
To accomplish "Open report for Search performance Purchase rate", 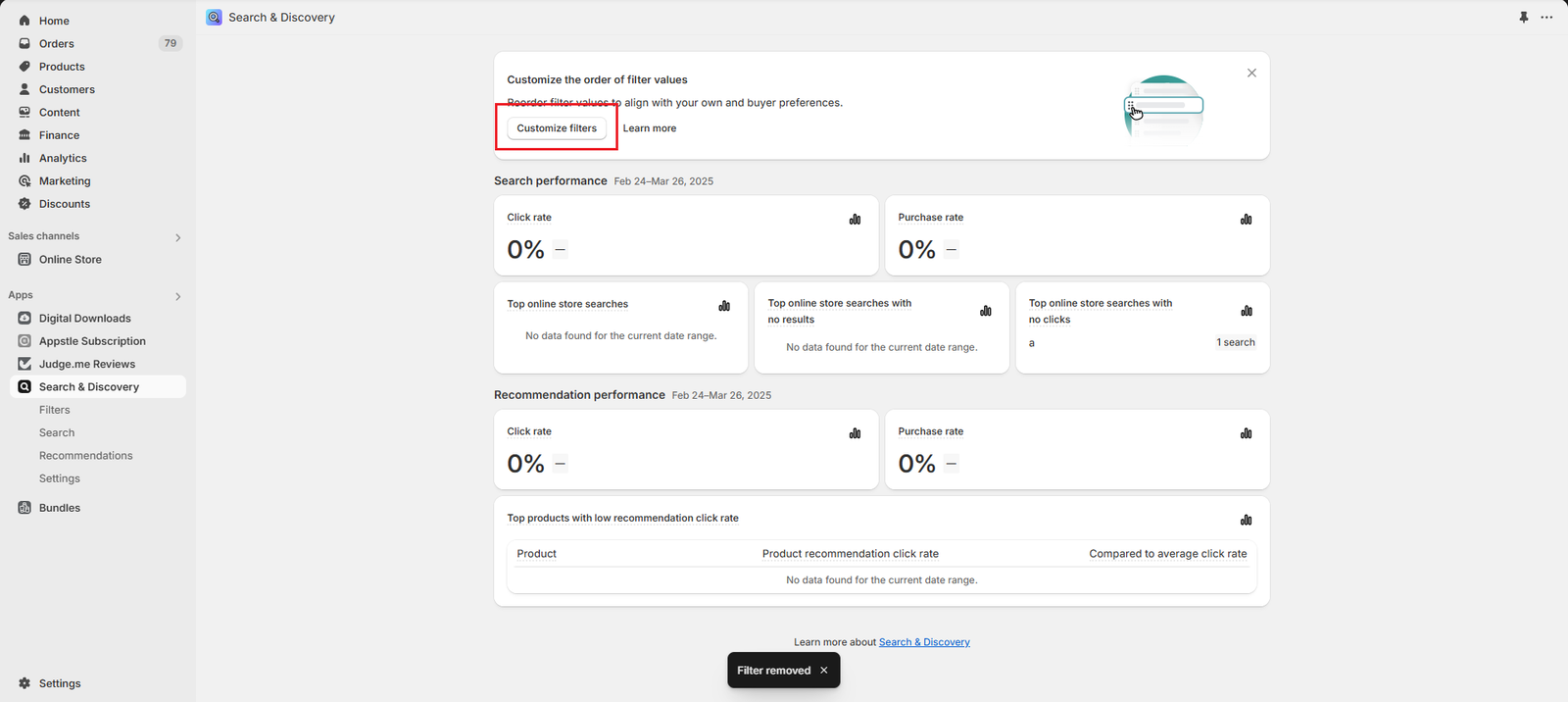I will [x=1246, y=220].
